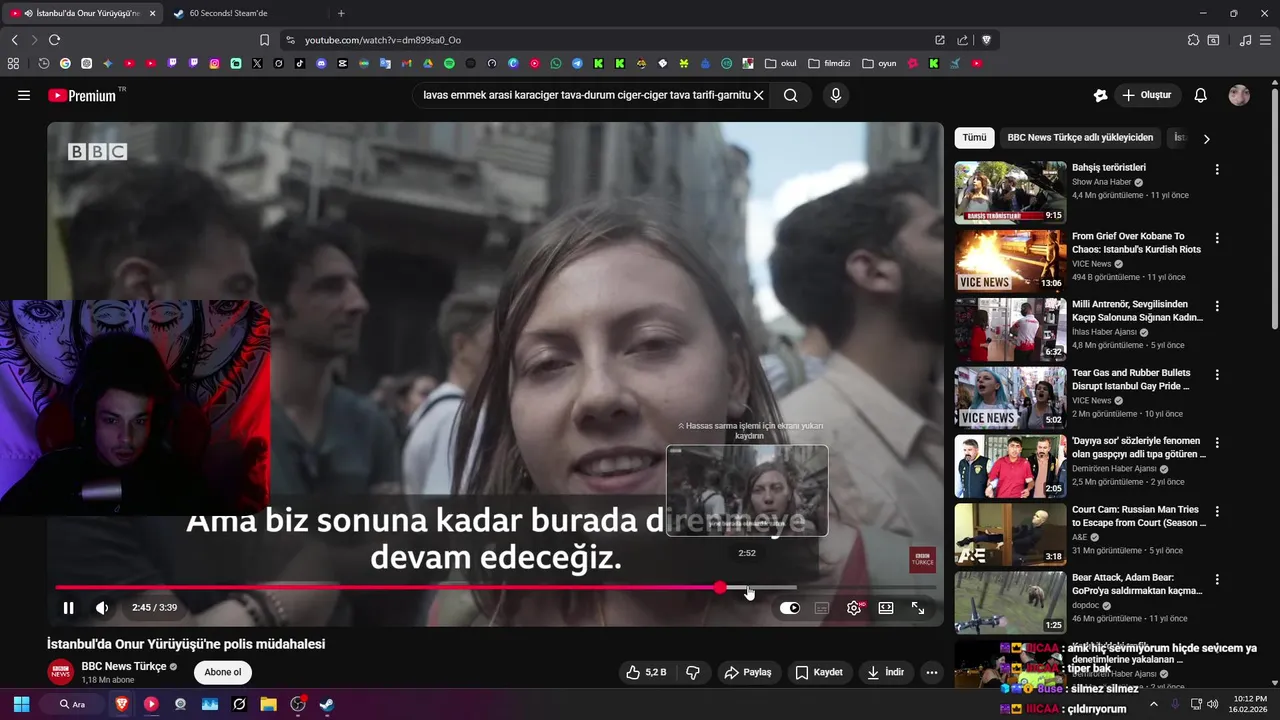The image size is (1280, 720).
Task: Open the Windows taskbar search box
Action: coord(73,704)
